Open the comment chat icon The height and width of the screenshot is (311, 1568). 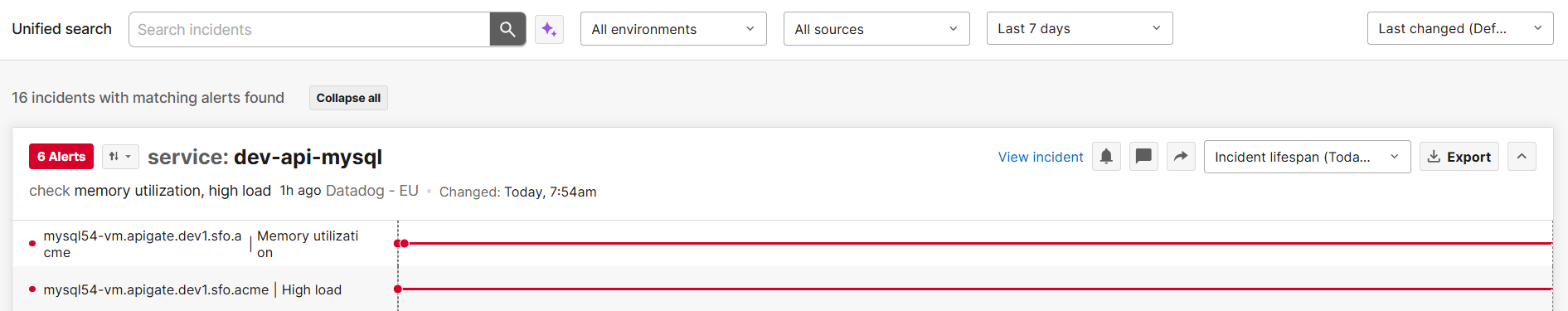[1143, 157]
